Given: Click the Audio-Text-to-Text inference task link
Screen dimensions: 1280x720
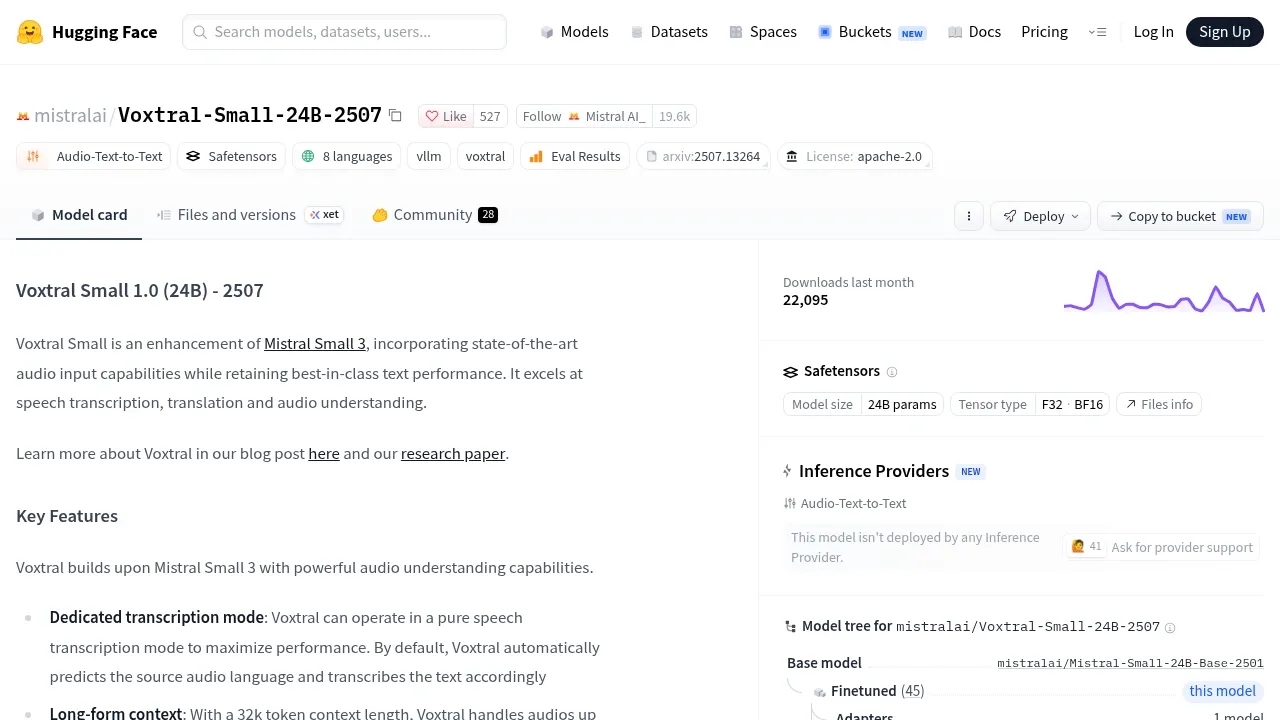Looking at the screenshot, I should [845, 504].
